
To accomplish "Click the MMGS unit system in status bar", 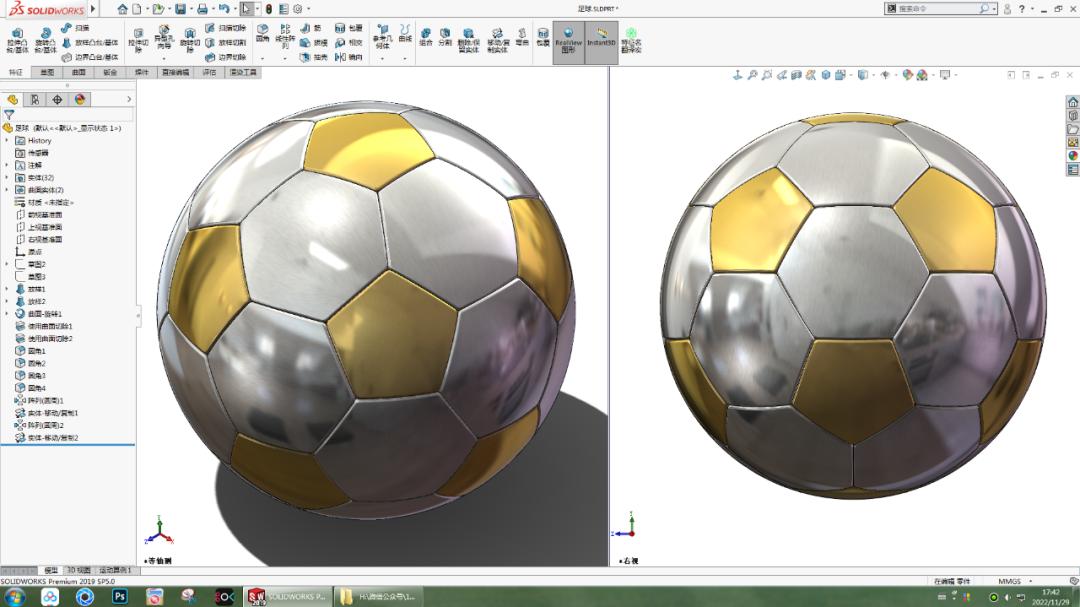I will tap(1009, 581).
